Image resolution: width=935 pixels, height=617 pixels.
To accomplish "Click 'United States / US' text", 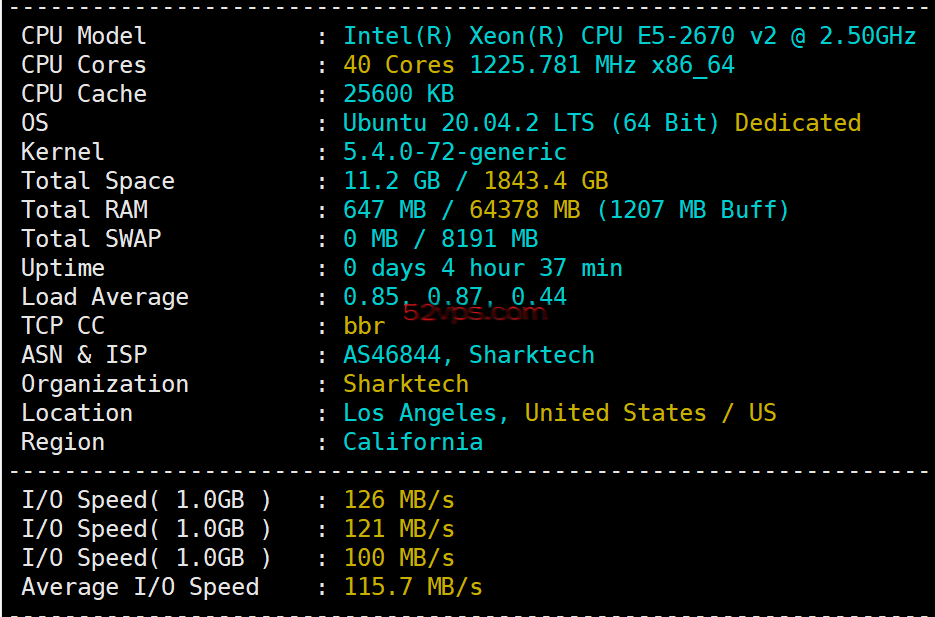I will pyautogui.click(x=651, y=413).
